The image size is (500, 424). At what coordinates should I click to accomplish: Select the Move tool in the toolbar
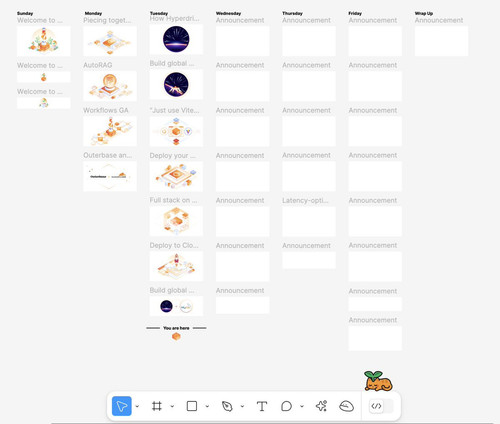[122, 406]
